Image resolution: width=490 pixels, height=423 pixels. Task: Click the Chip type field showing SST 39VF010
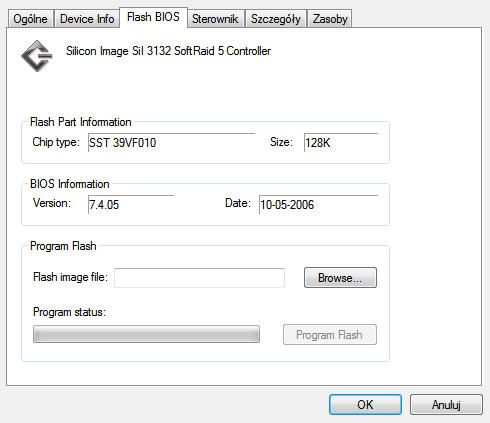[x=171, y=143]
